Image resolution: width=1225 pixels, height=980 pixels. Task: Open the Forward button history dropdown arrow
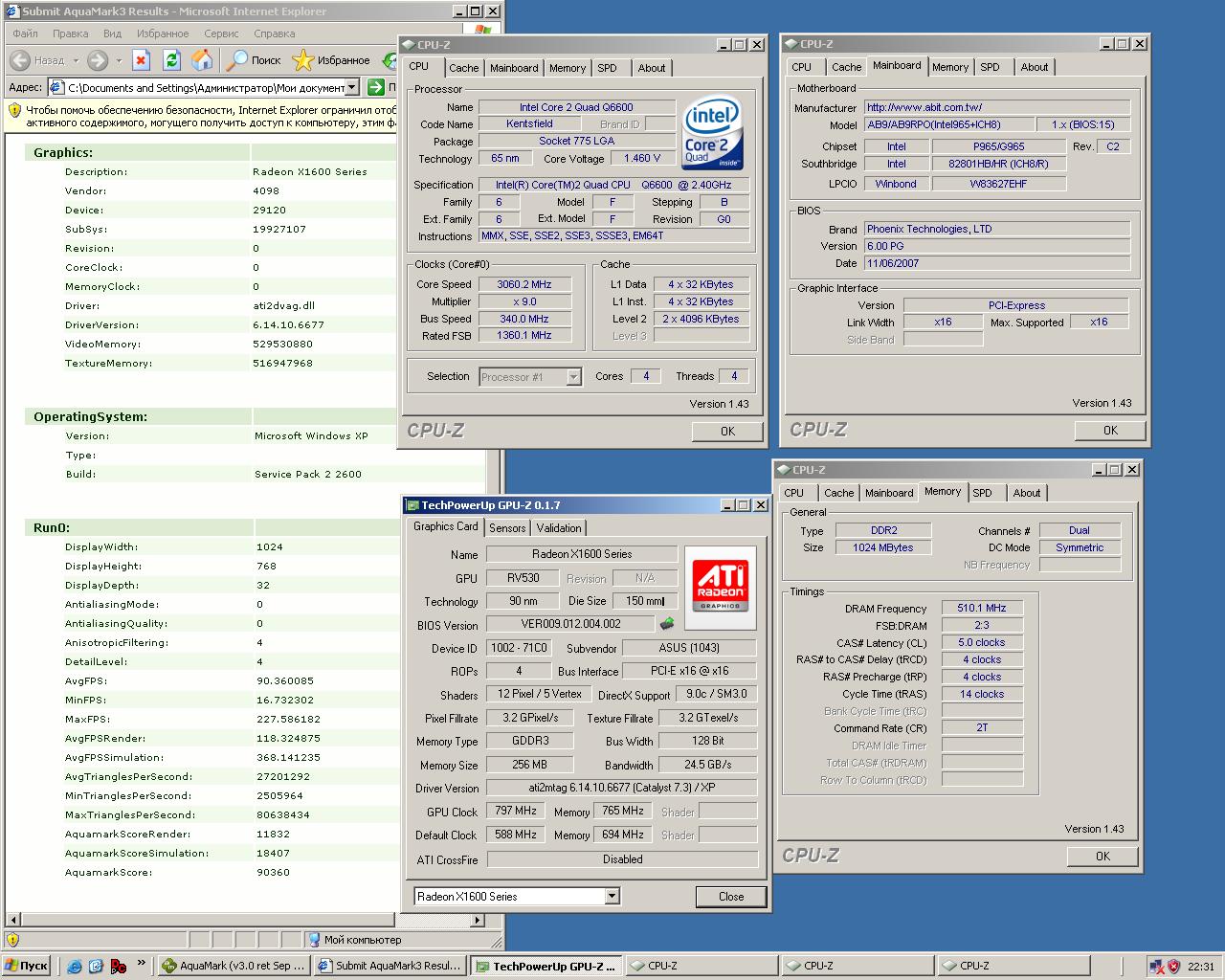tap(118, 61)
